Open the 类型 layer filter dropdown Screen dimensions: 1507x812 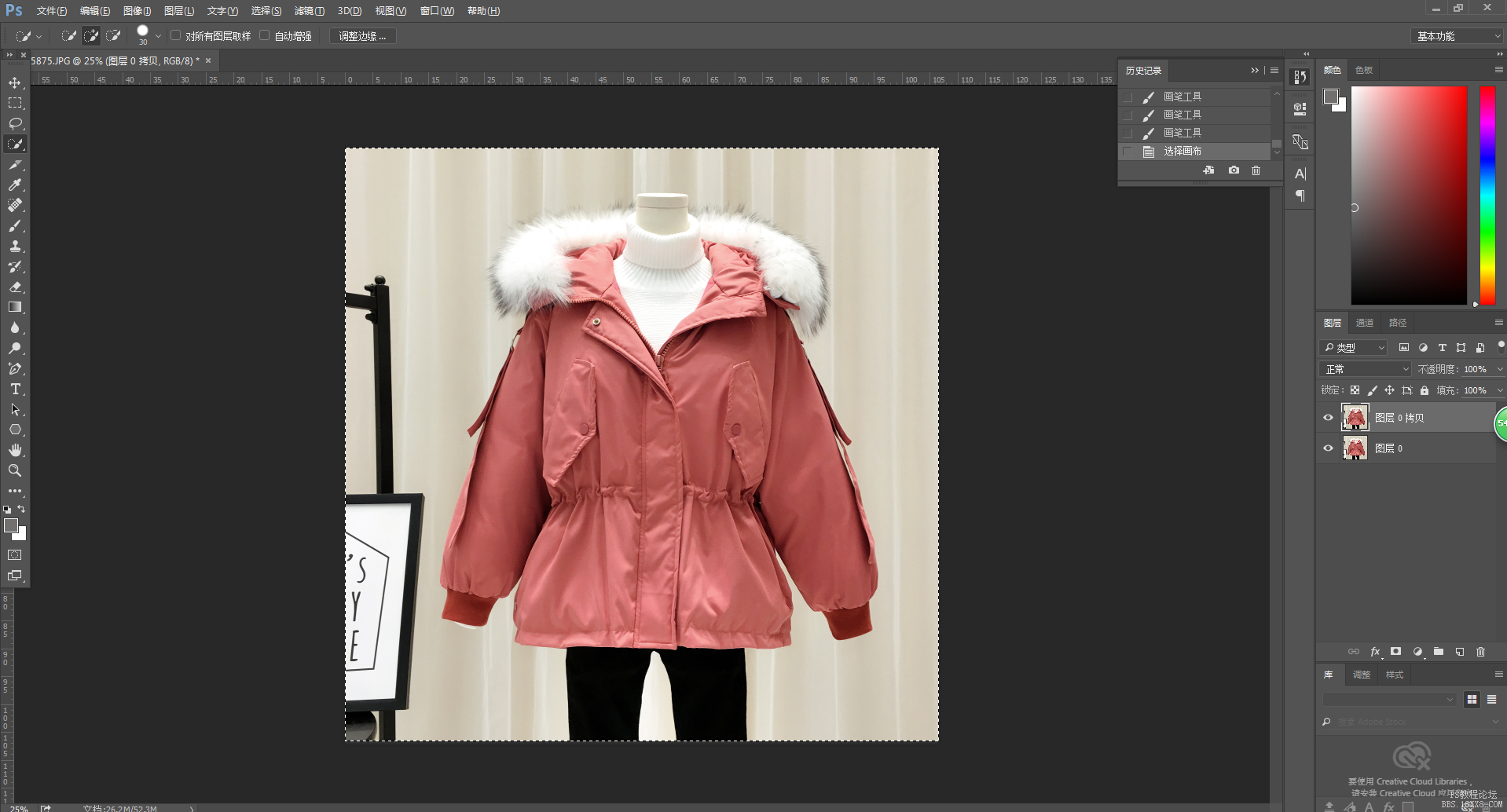click(1354, 347)
